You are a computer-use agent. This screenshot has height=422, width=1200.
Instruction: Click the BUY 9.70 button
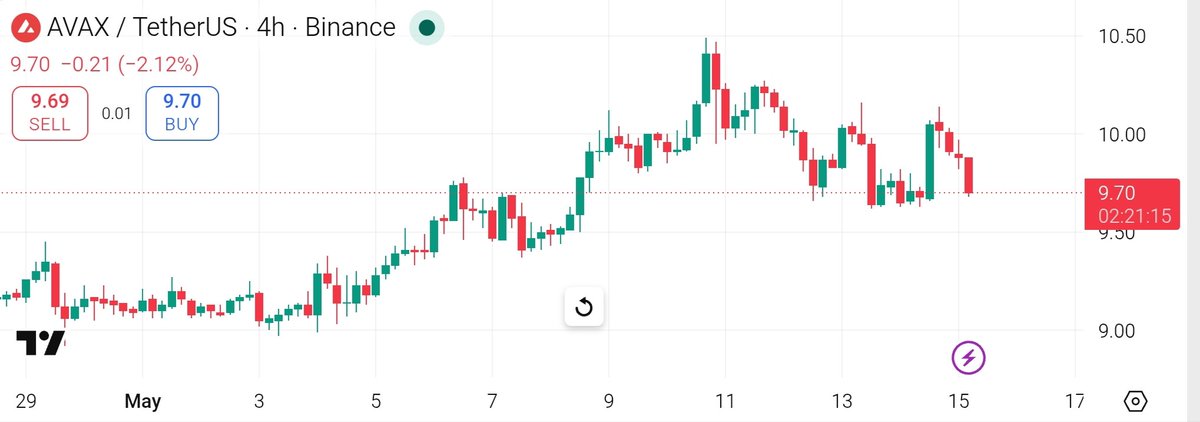182,112
